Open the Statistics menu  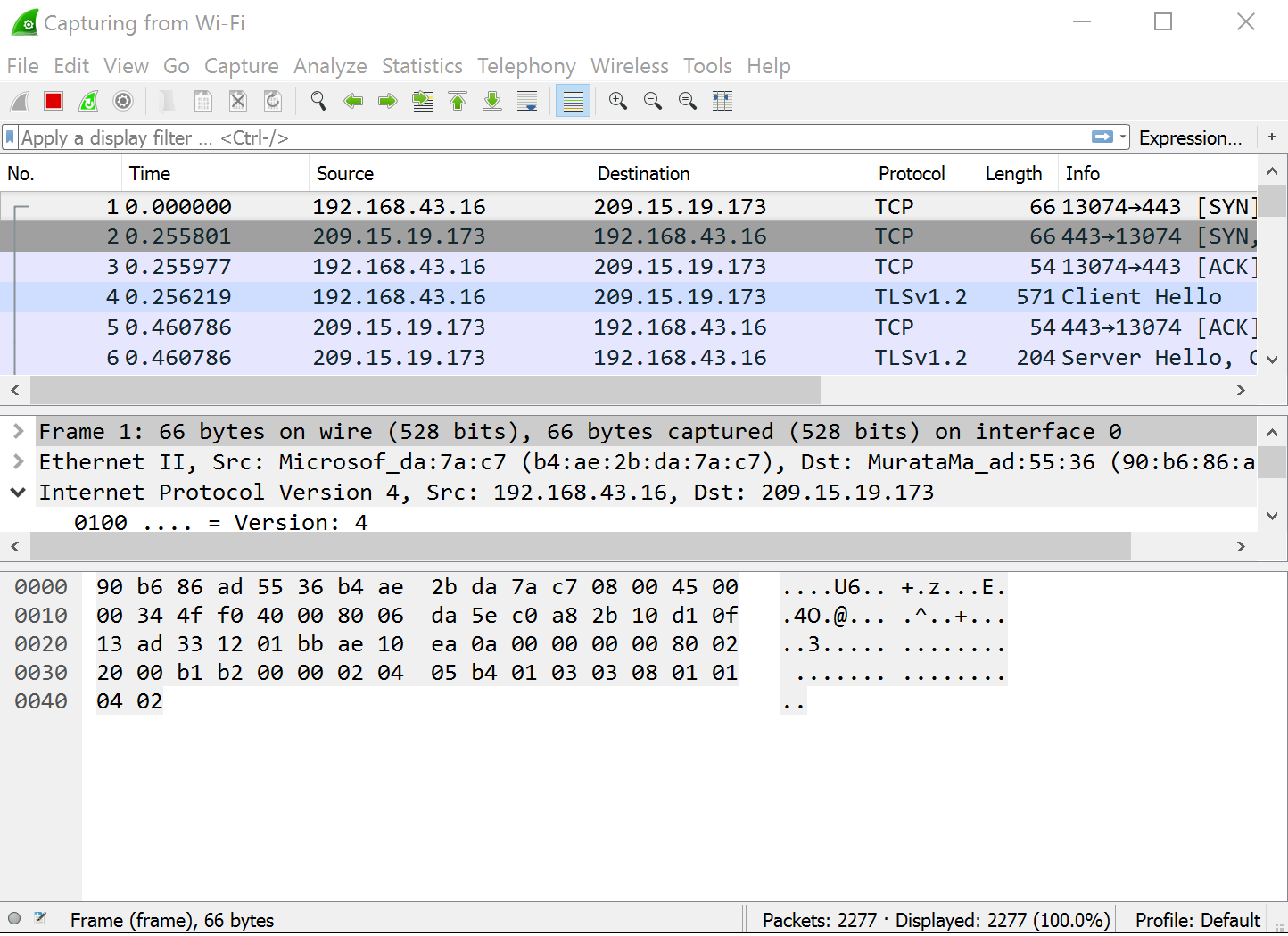tap(422, 66)
